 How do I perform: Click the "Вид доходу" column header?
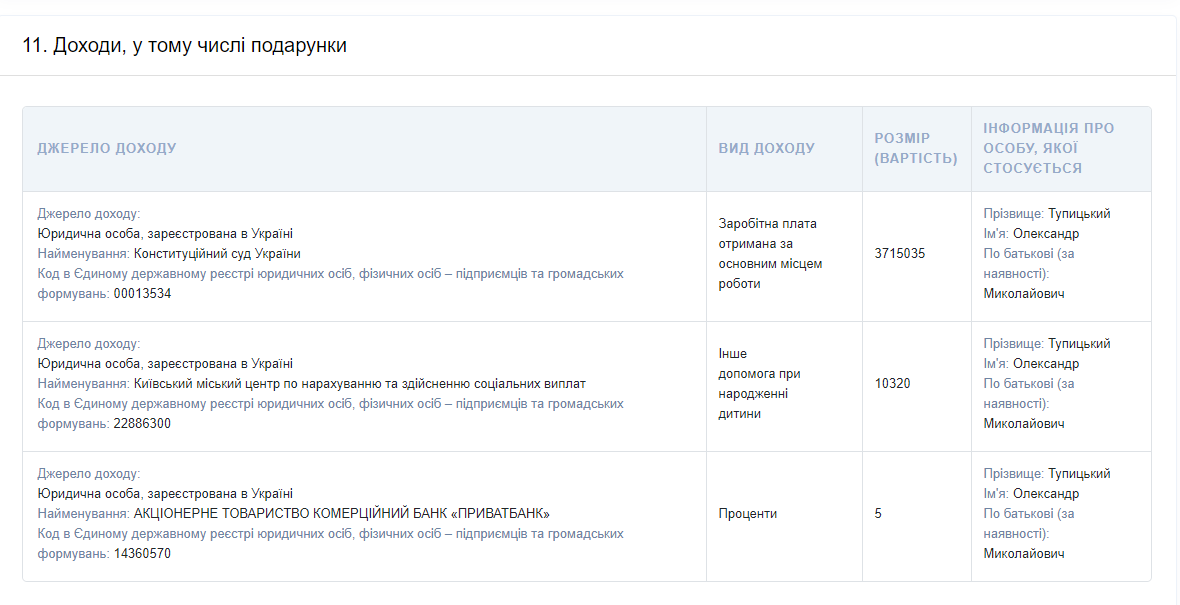(766, 148)
